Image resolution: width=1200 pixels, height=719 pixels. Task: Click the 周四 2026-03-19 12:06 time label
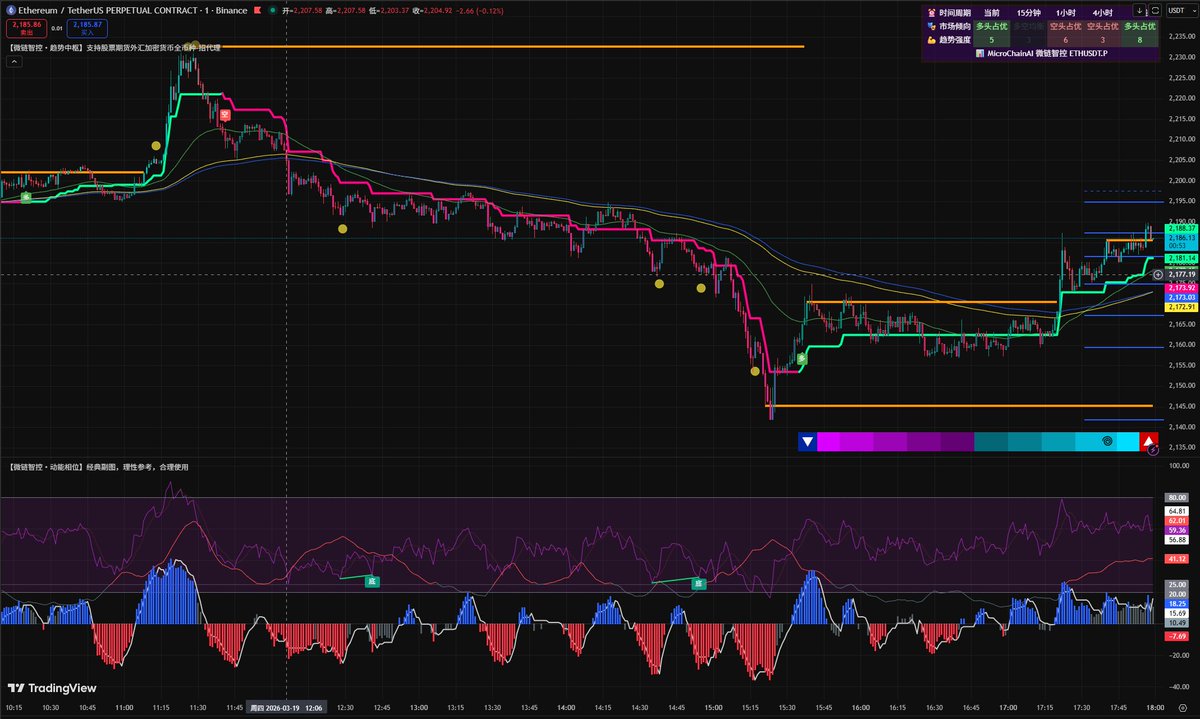click(x=287, y=707)
